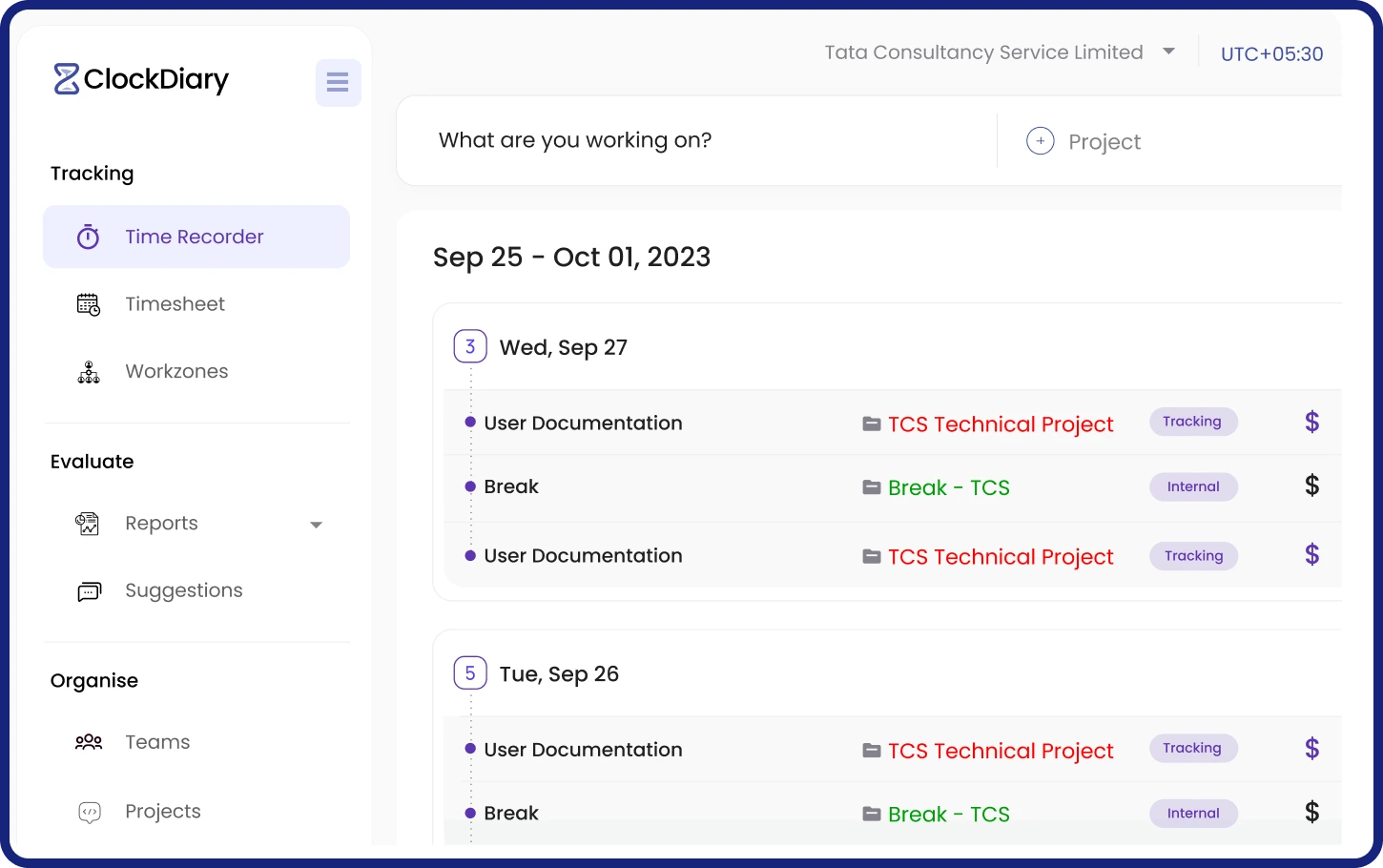This screenshot has height=868, width=1383.
Task: Click the folder icon in third Sep 27 row
Action: click(872, 556)
